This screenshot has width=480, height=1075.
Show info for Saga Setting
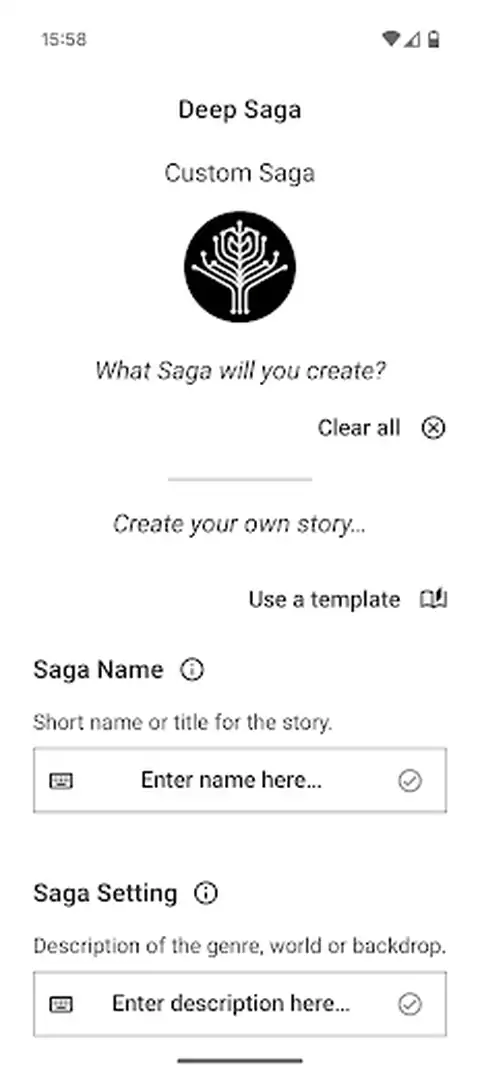(206, 893)
